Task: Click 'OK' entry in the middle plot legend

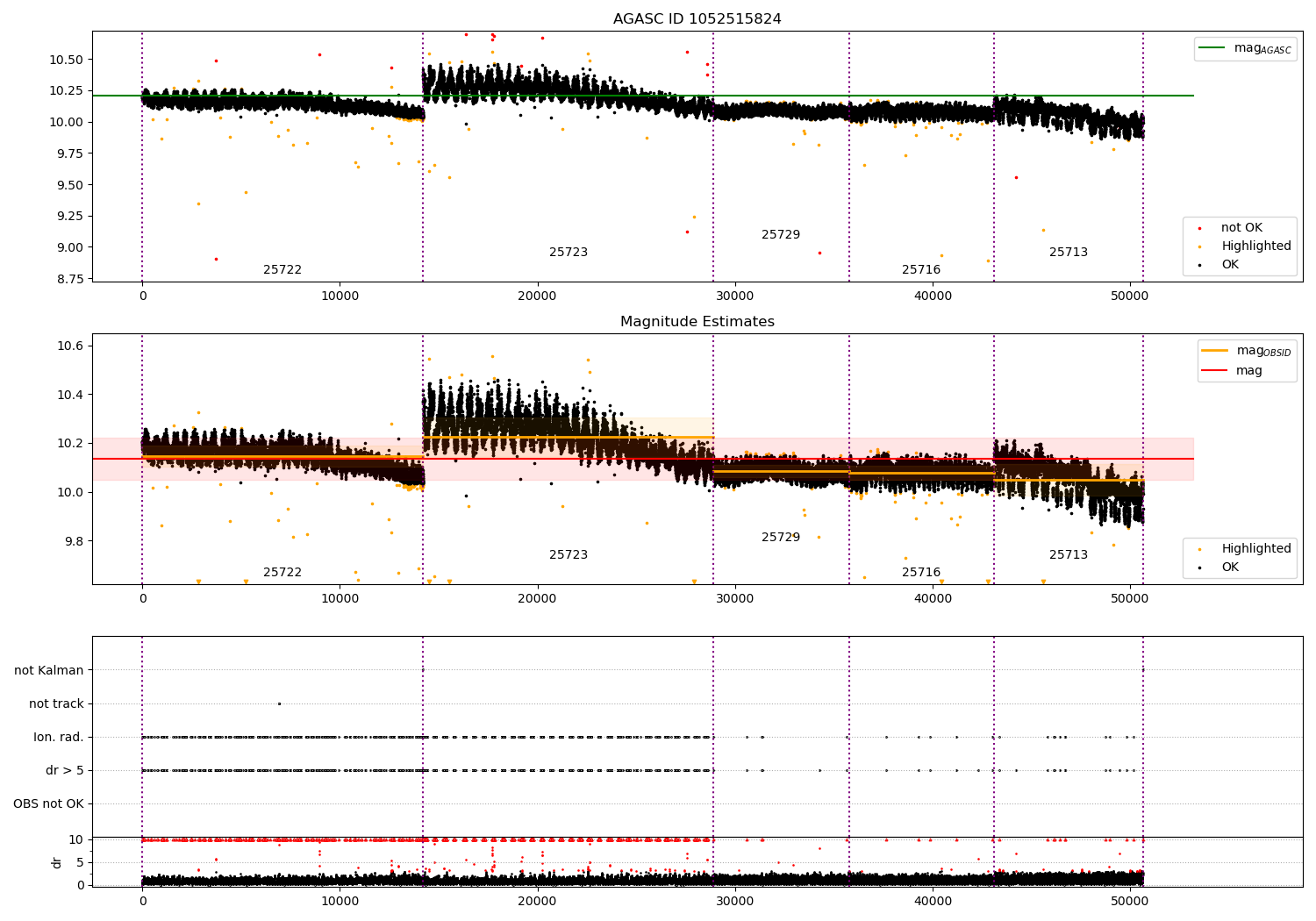Action: (1230, 568)
